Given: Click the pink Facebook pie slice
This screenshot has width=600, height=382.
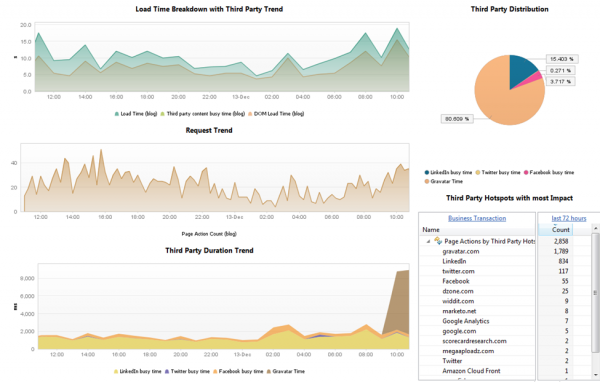Looking at the screenshot, I should [x=535, y=78].
